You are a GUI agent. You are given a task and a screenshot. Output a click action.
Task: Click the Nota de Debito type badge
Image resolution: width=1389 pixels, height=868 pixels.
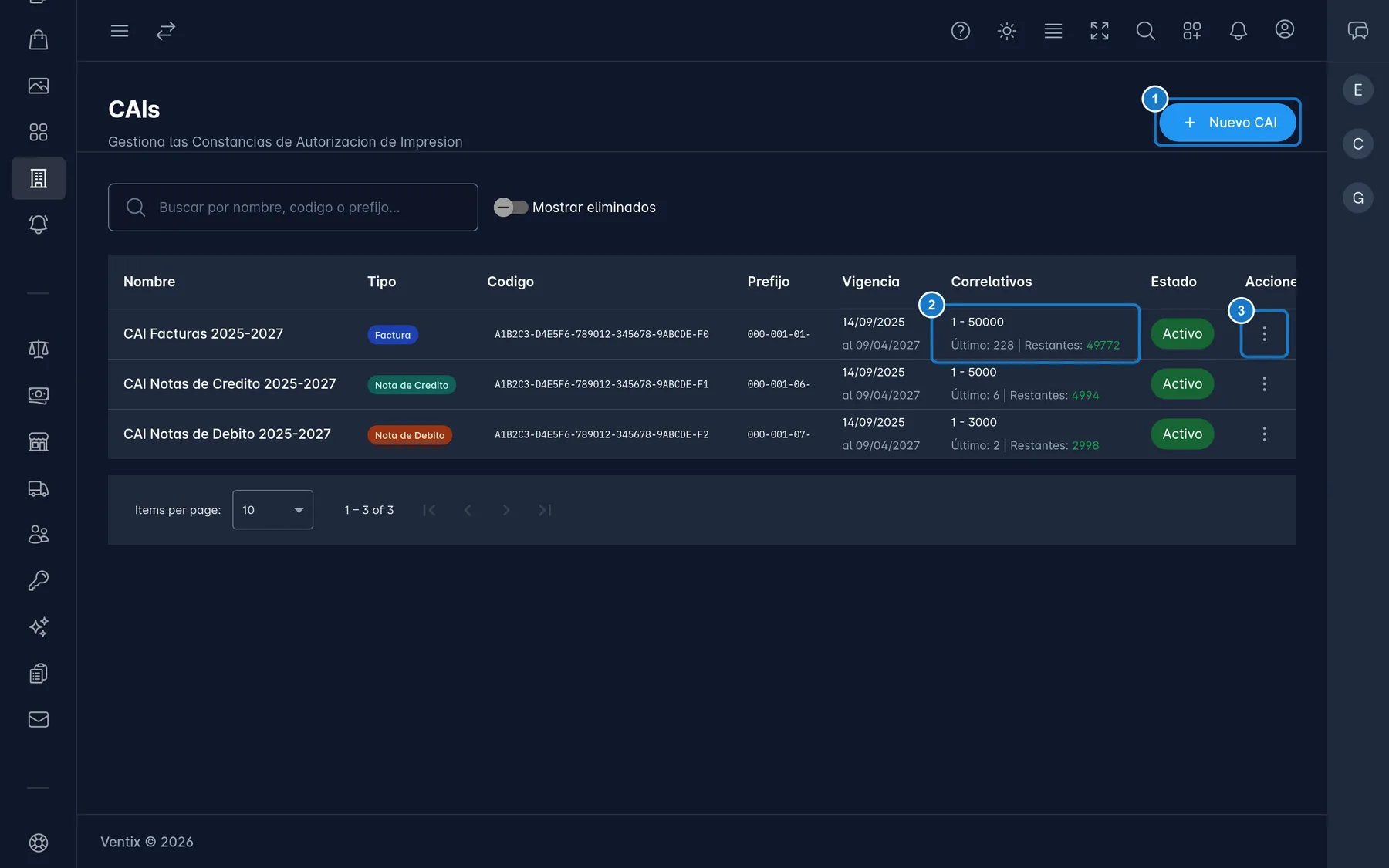coord(410,435)
